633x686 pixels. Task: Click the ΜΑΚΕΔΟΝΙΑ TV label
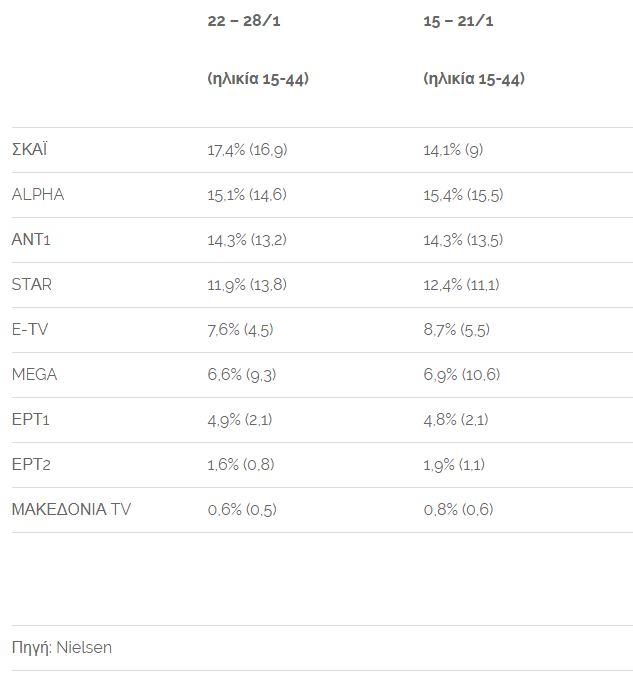click(71, 510)
